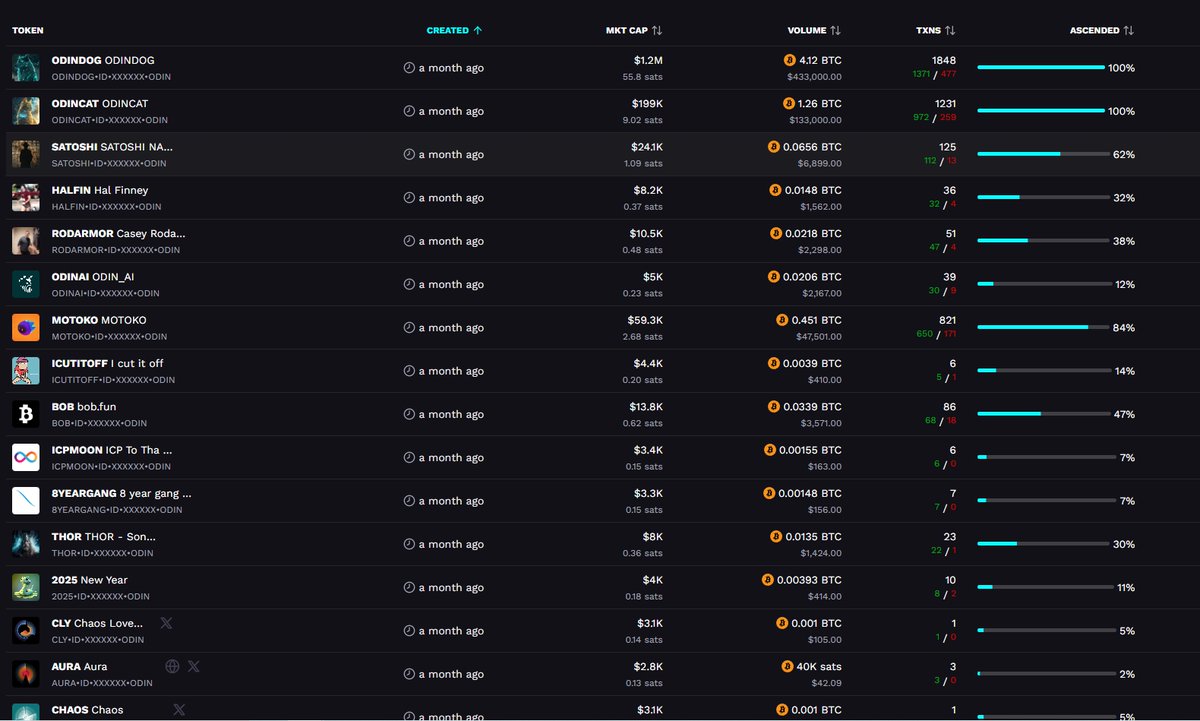The width and height of the screenshot is (1200, 721).
Task: Click the $47,501.00 volume amount
Action: tap(818, 336)
